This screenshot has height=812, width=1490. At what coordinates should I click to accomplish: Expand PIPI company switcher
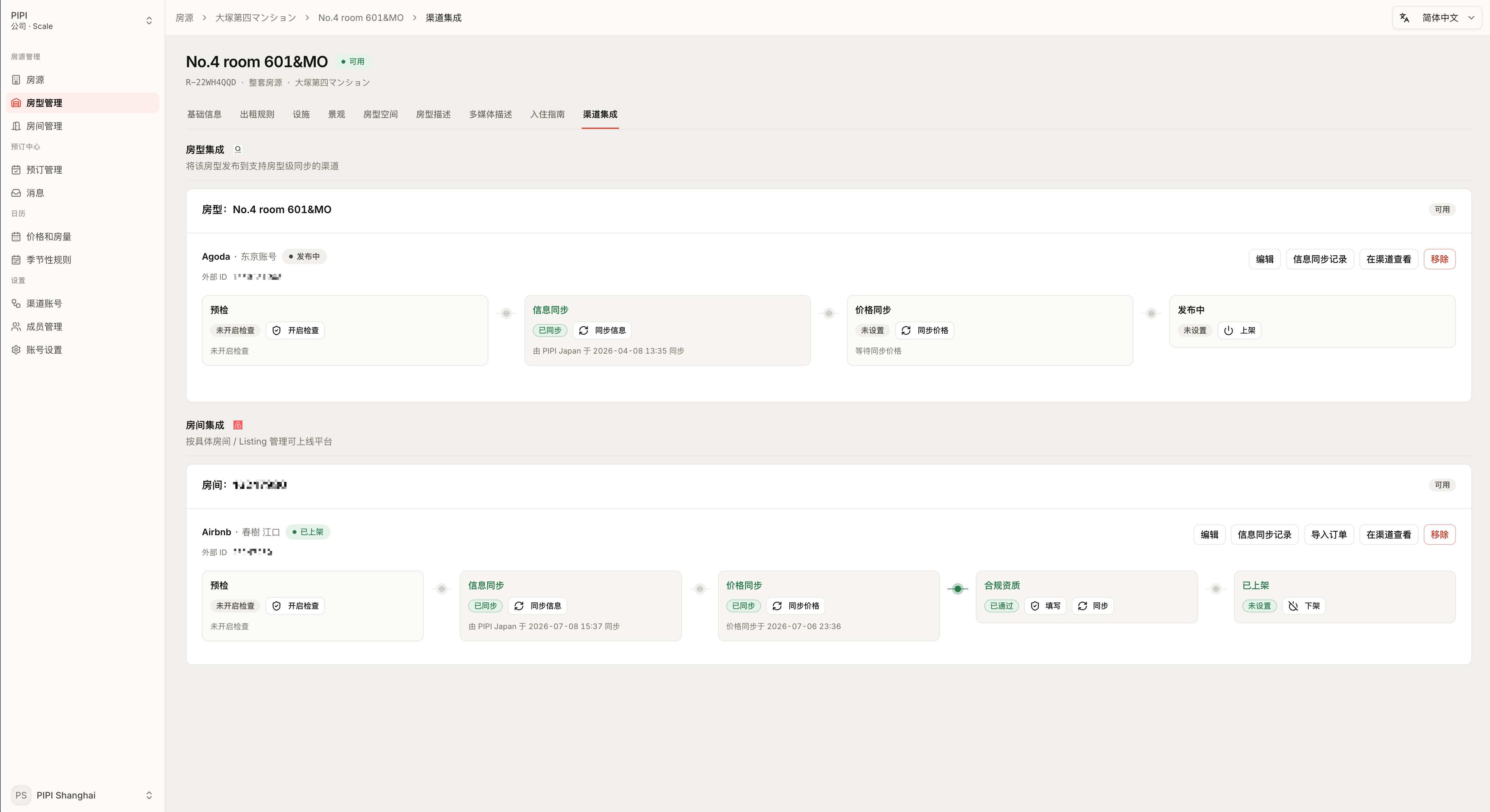pos(82,21)
